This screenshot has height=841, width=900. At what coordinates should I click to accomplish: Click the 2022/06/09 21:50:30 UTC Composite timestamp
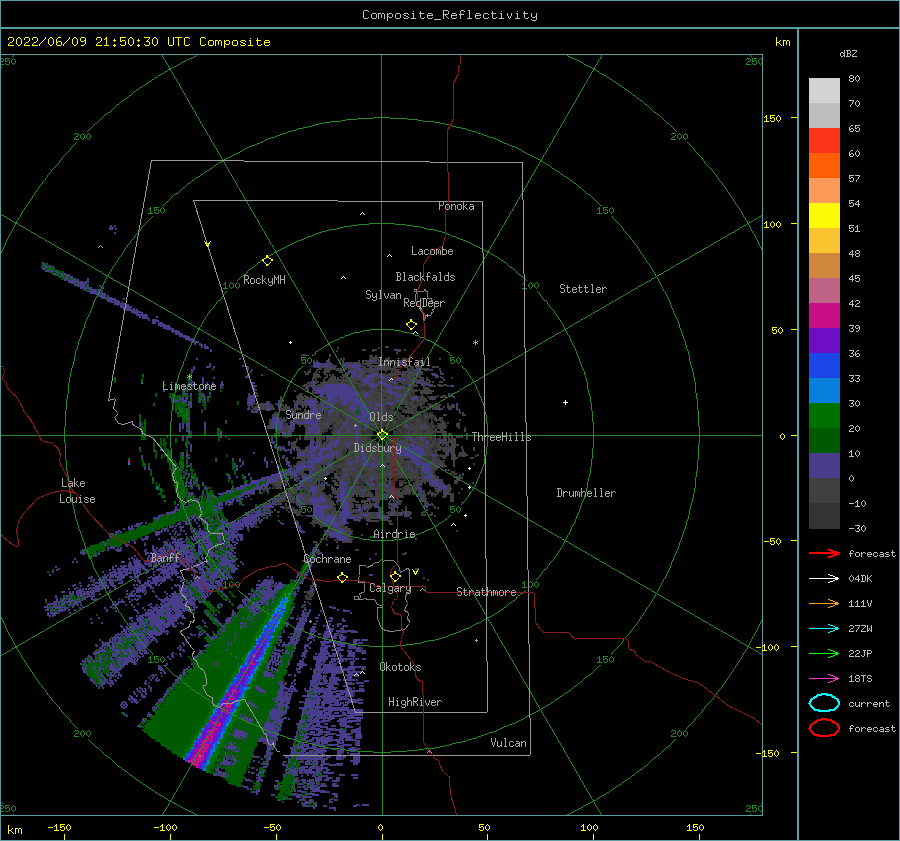point(138,42)
